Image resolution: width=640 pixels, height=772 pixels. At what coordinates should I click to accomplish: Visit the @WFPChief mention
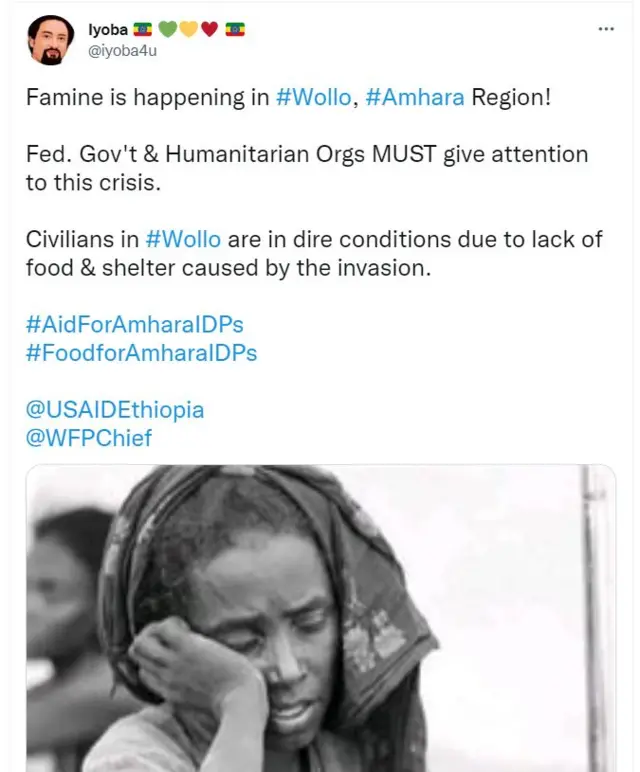coord(89,438)
